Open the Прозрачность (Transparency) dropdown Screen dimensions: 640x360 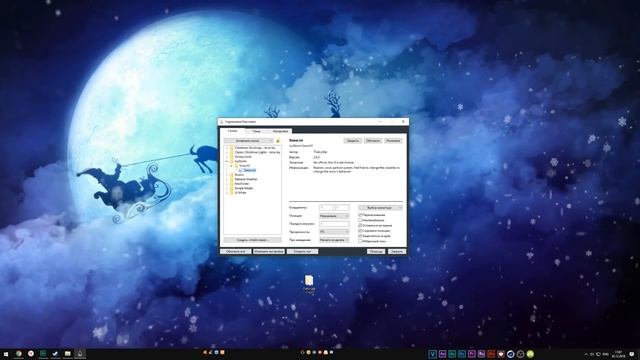[x=334, y=231]
